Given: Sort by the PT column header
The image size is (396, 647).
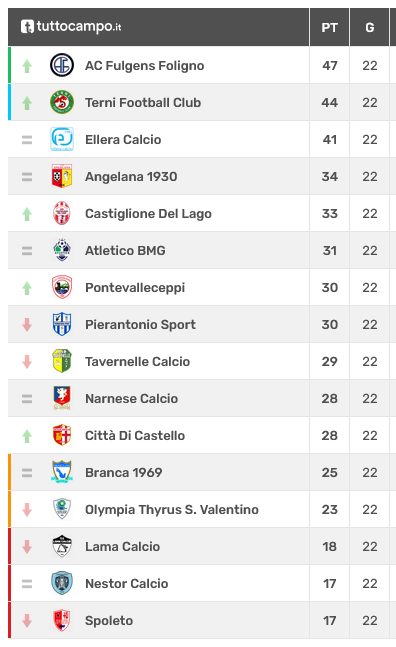Looking at the screenshot, I should (x=330, y=27).
